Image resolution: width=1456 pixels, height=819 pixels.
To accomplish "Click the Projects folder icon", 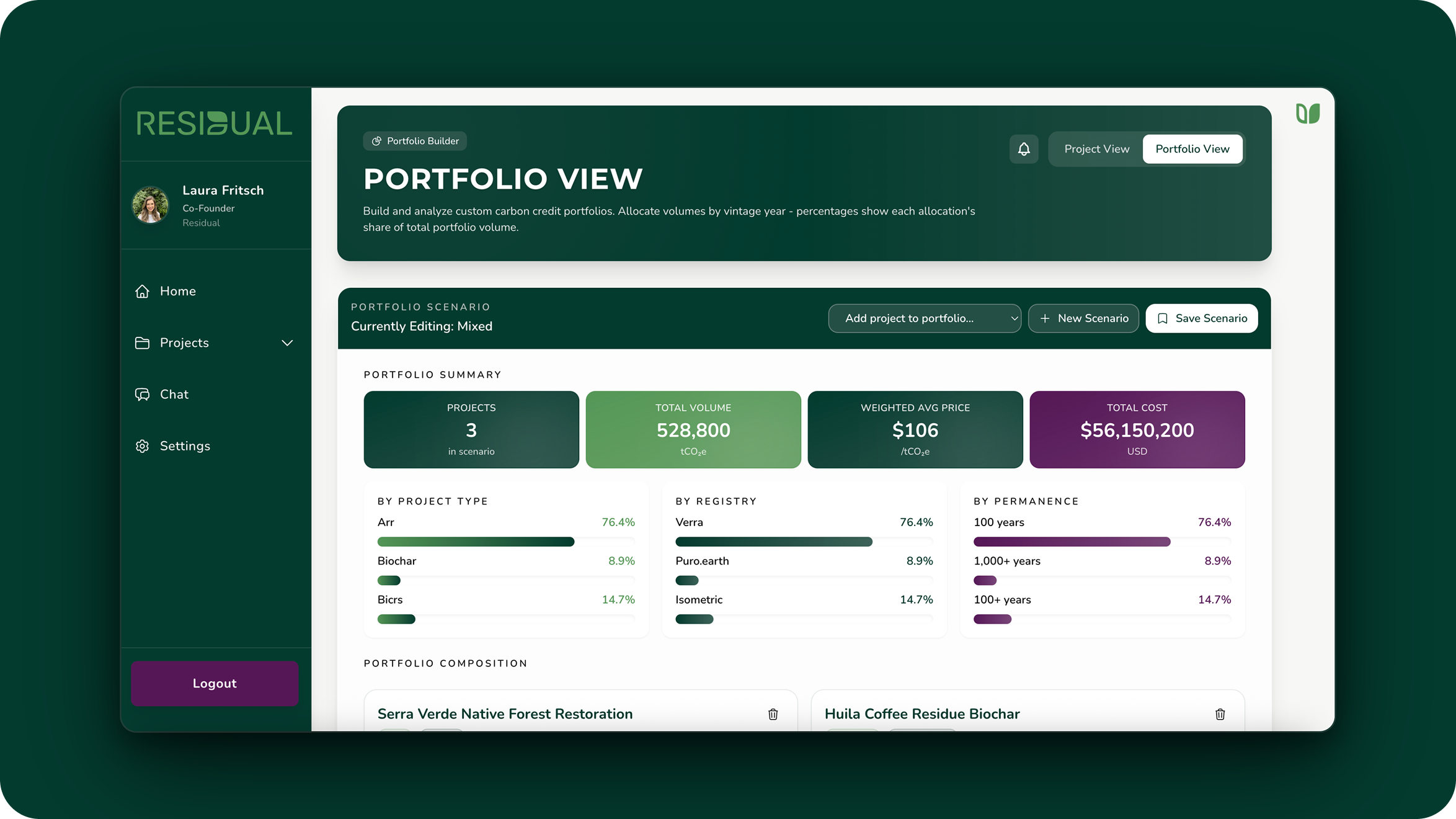I will (x=143, y=342).
